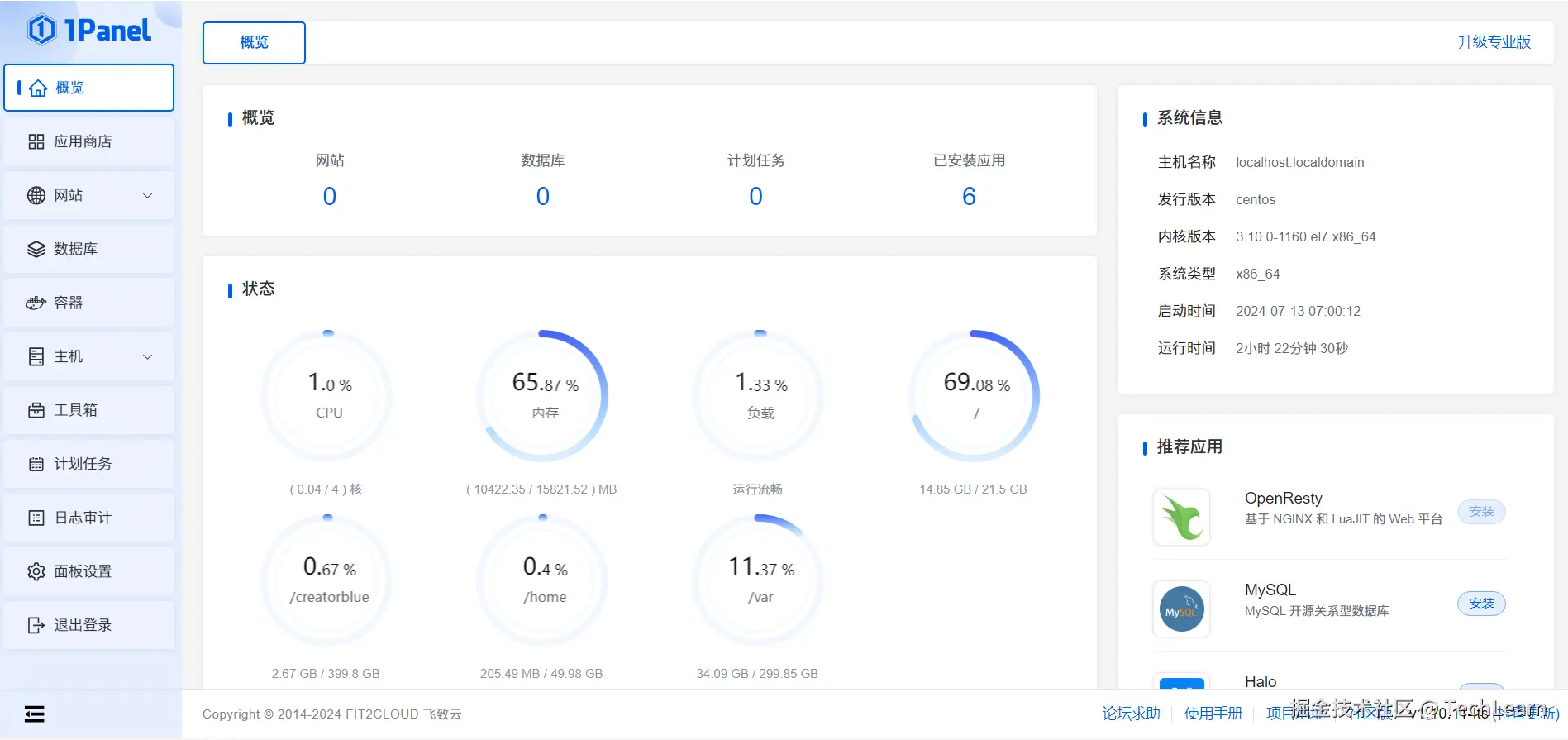Image resolution: width=1568 pixels, height=740 pixels.
Task: Click boot time 2024-07-13 07:00:12
Action: (1299, 311)
